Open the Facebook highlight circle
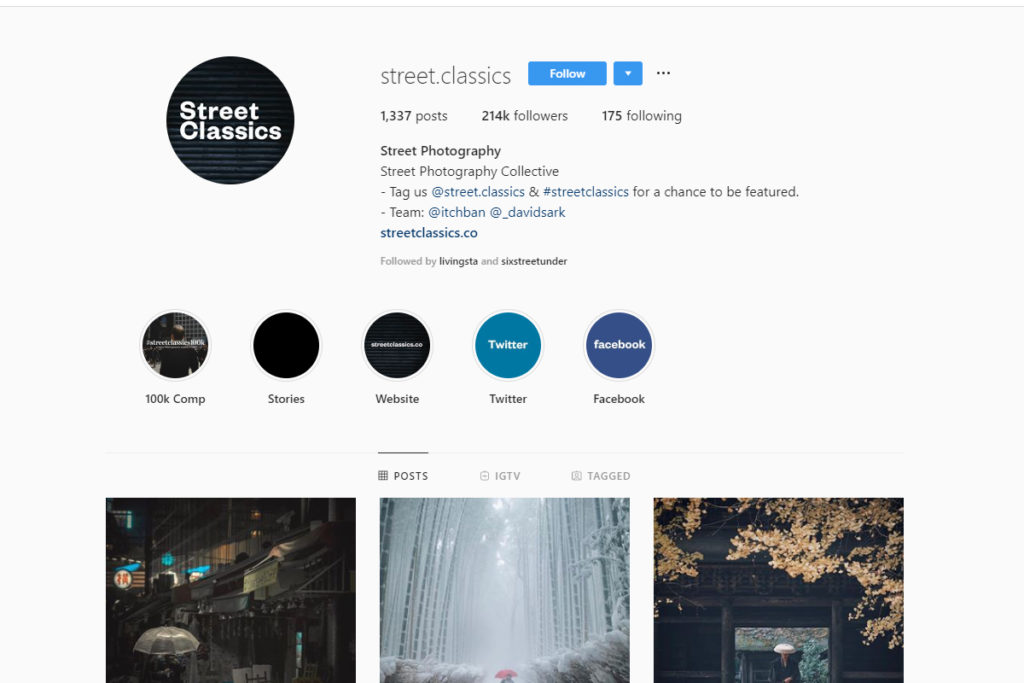This screenshot has height=683, width=1024. (619, 345)
